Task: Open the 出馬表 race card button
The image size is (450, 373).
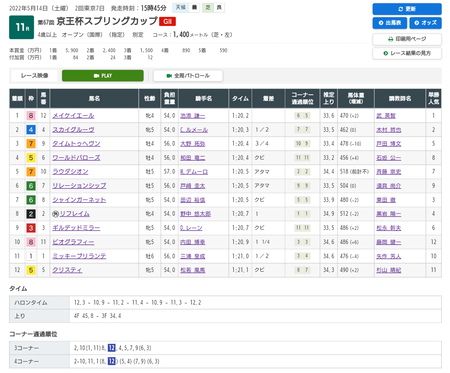Action: click(390, 23)
